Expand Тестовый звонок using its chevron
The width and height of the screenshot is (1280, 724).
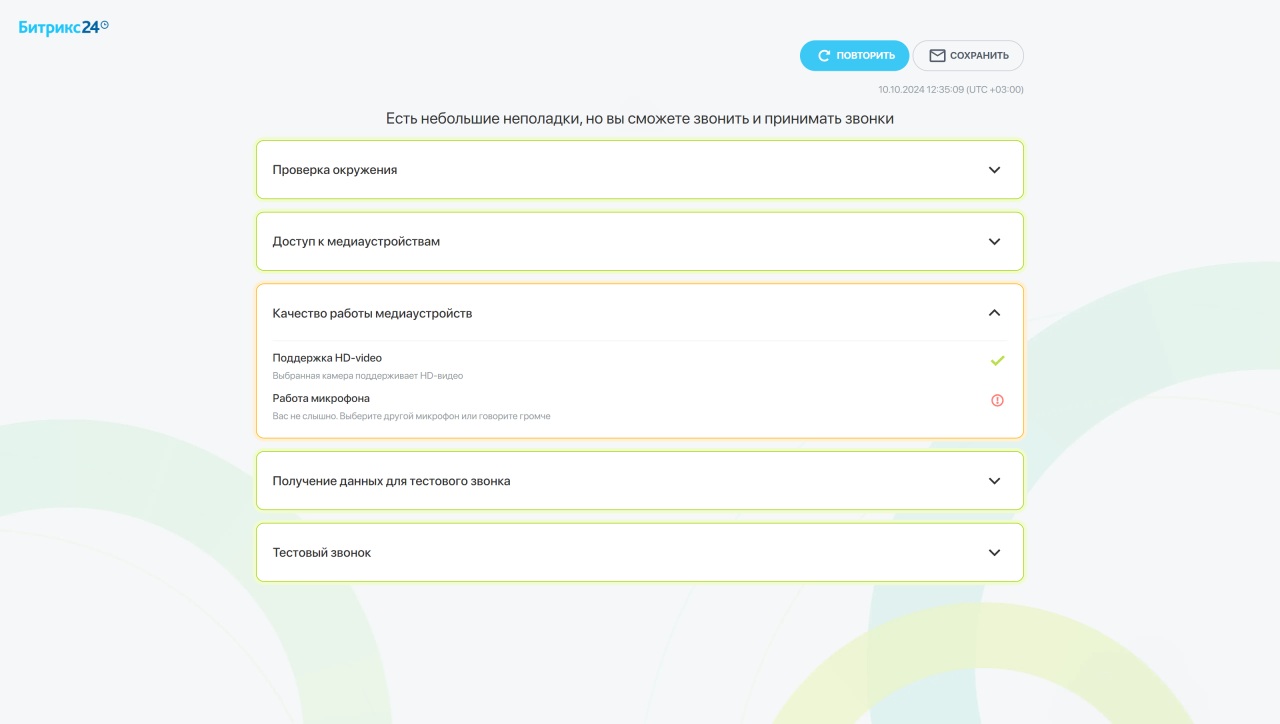coord(994,553)
